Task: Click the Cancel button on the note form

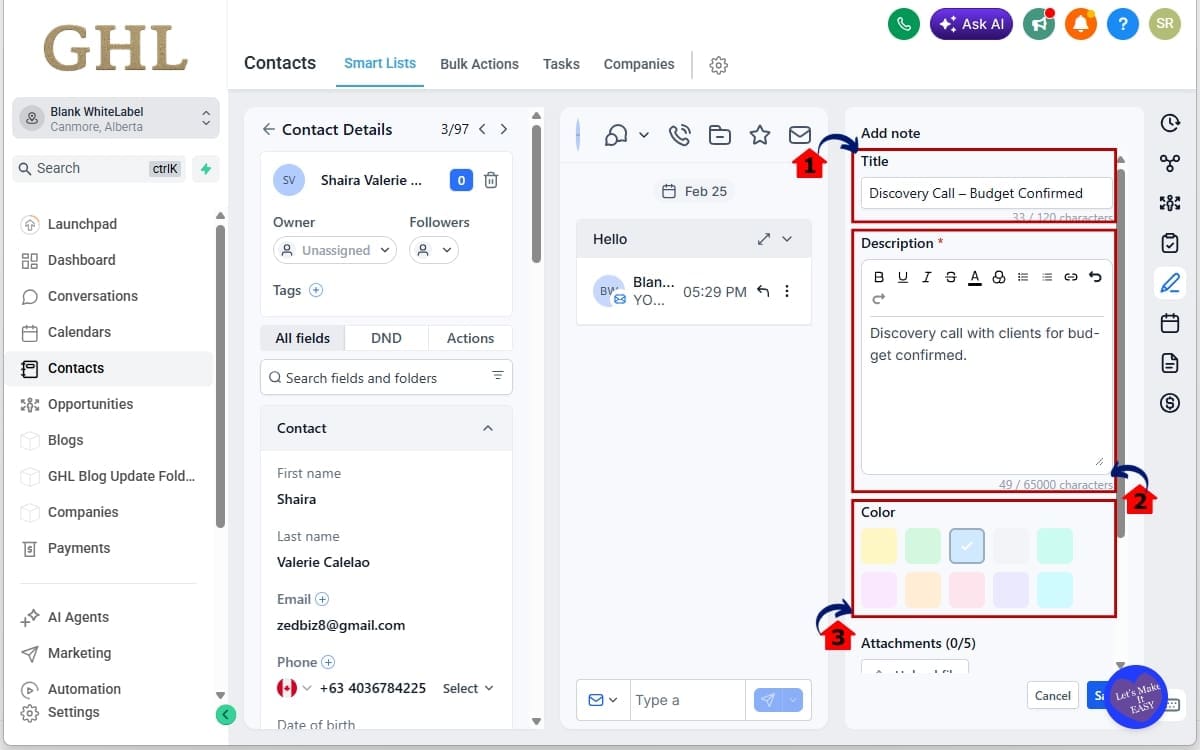Action: (1052, 695)
